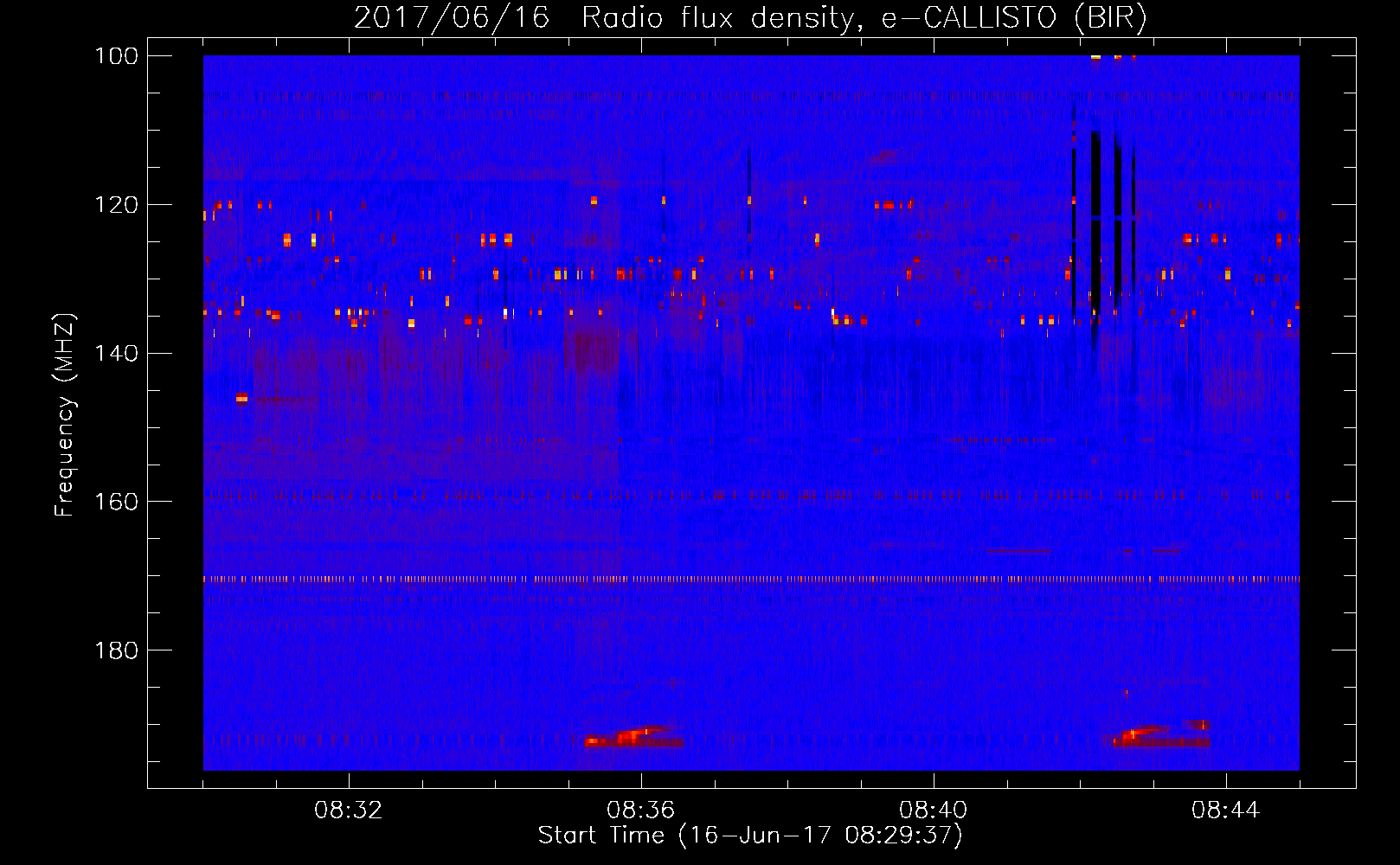Click the 'Frequency (MHZ)' axis label
1400x865 pixels.
65,415
